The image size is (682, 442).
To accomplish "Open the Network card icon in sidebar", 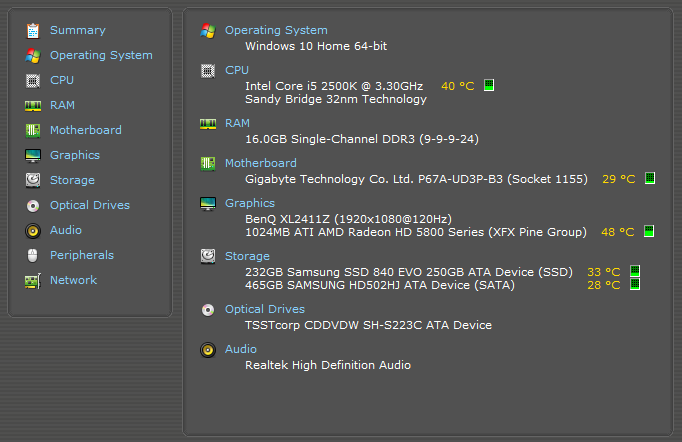I will pos(33,281).
